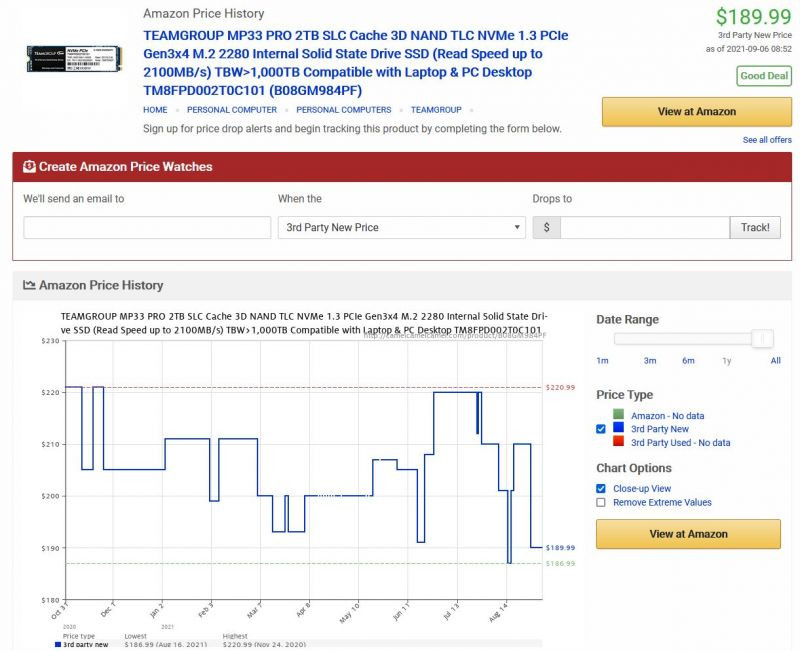
Task: Toggle the 3rd Party New checkbox
Action: [601, 429]
